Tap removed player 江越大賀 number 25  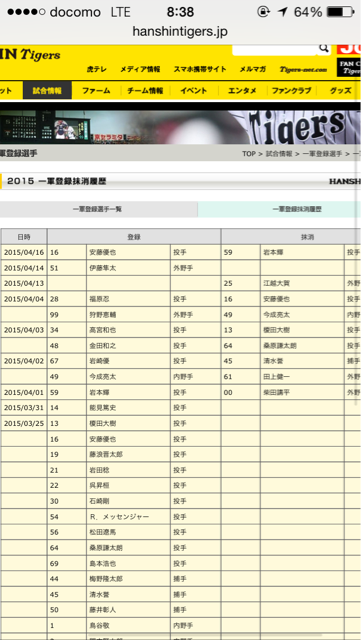277,284
